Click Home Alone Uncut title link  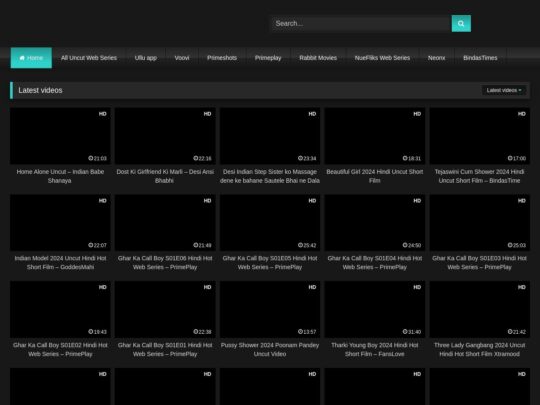click(60, 176)
